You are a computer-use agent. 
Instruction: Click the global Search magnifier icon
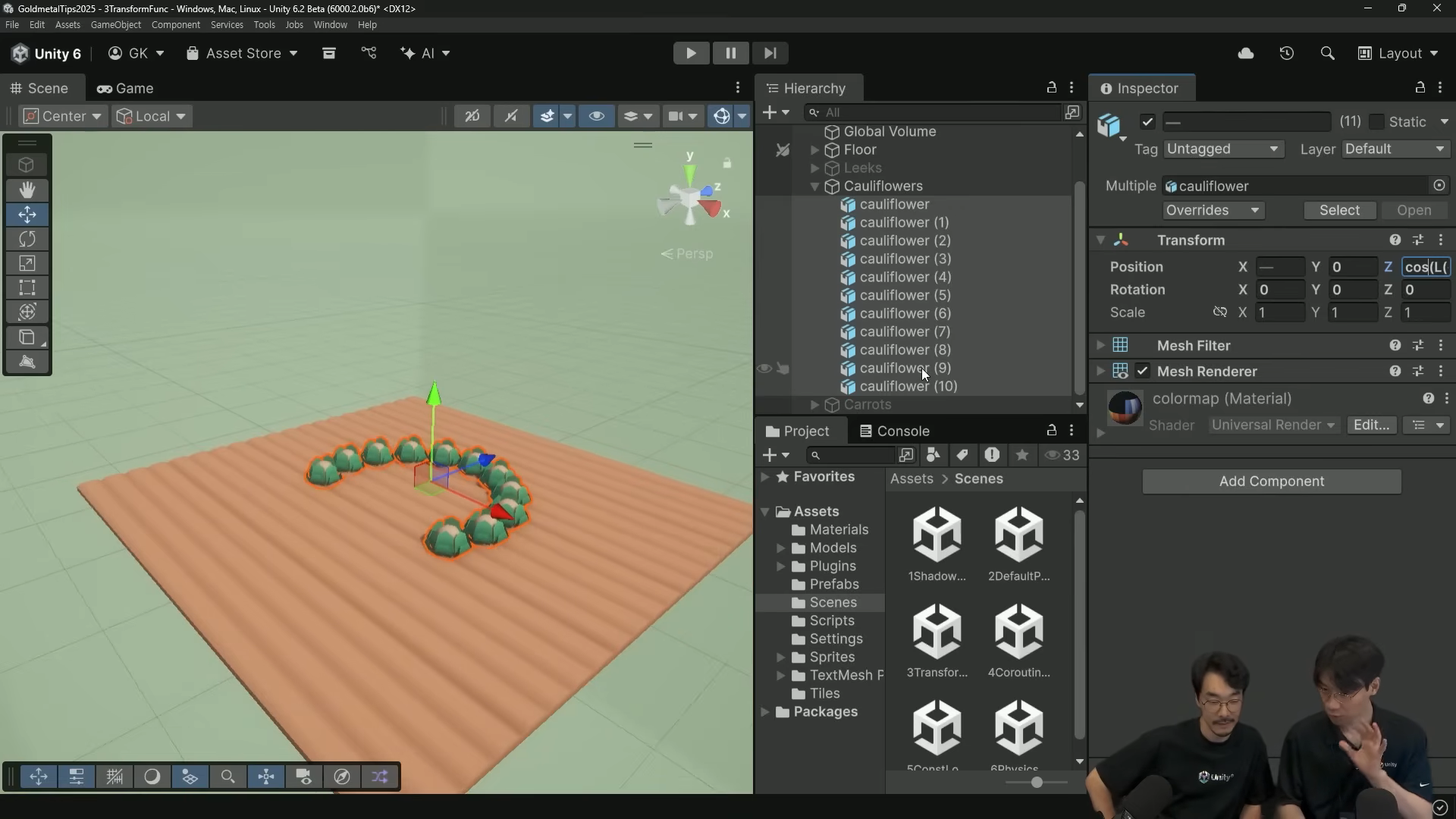(1327, 53)
